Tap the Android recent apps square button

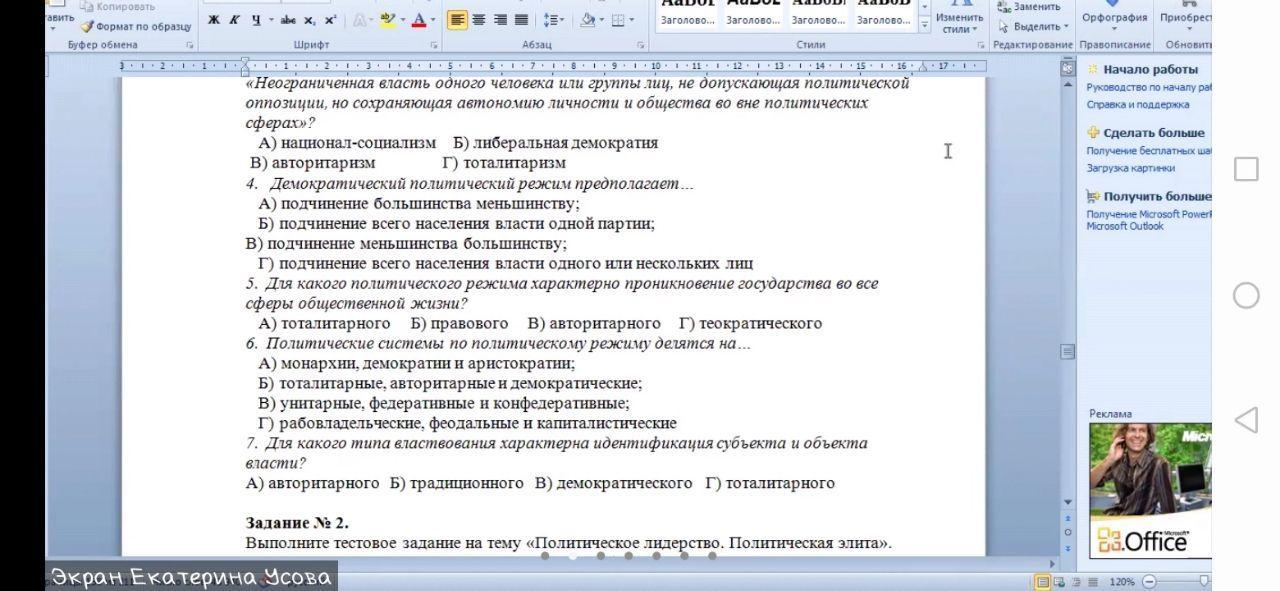point(1246,169)
